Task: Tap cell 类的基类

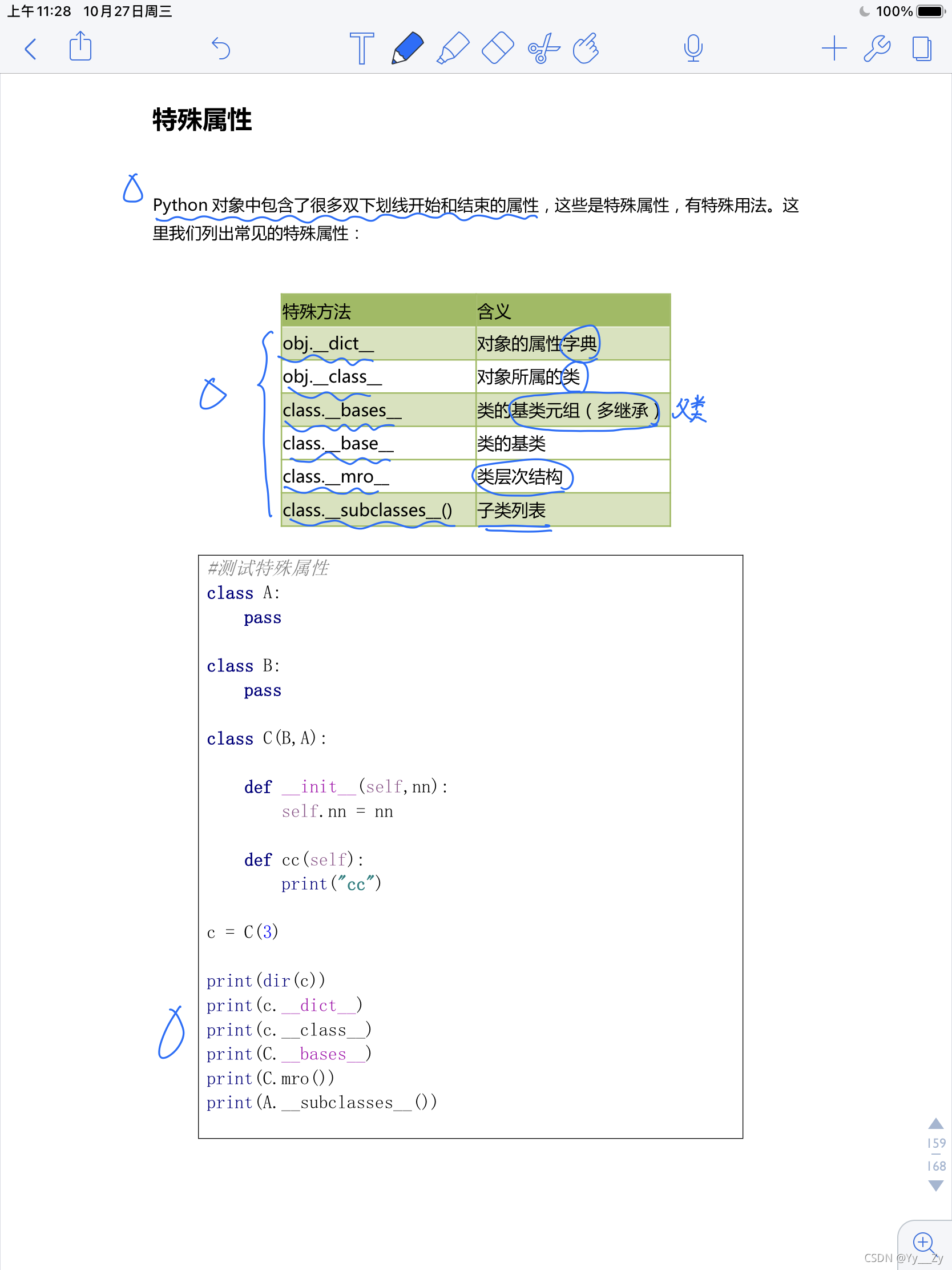Action: [x=572, y=443]
